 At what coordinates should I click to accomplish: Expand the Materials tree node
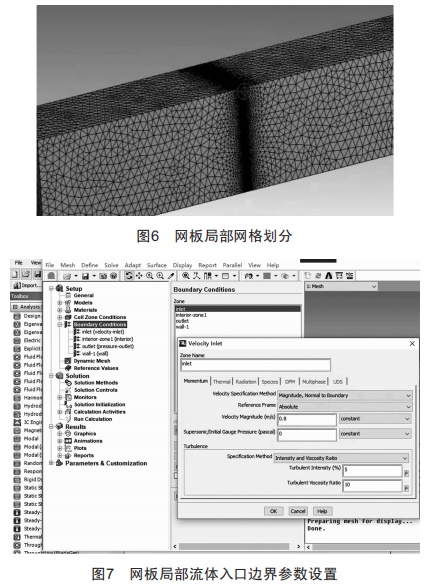click(59, 310)
